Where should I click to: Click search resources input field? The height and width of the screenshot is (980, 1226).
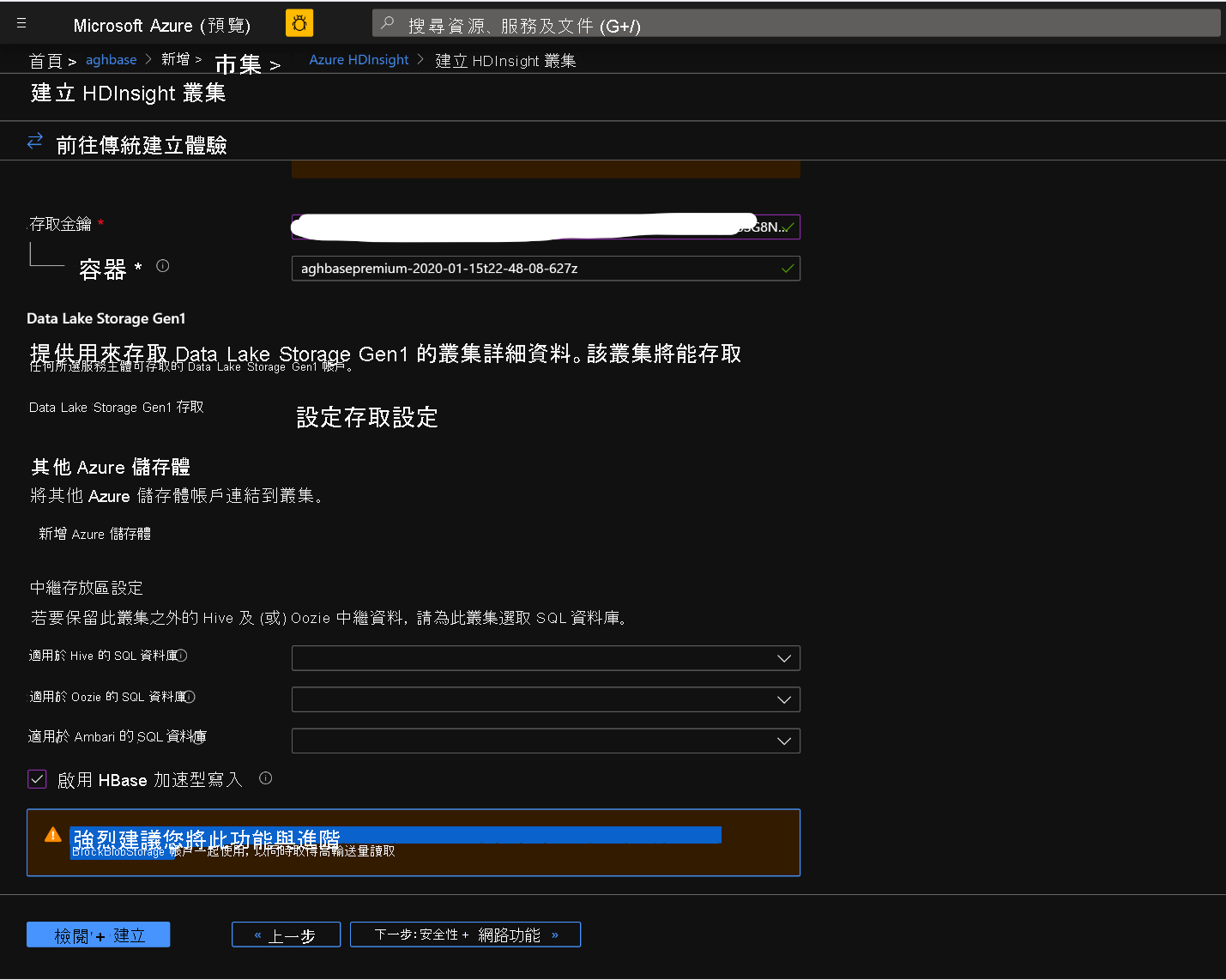pos(796,24)
